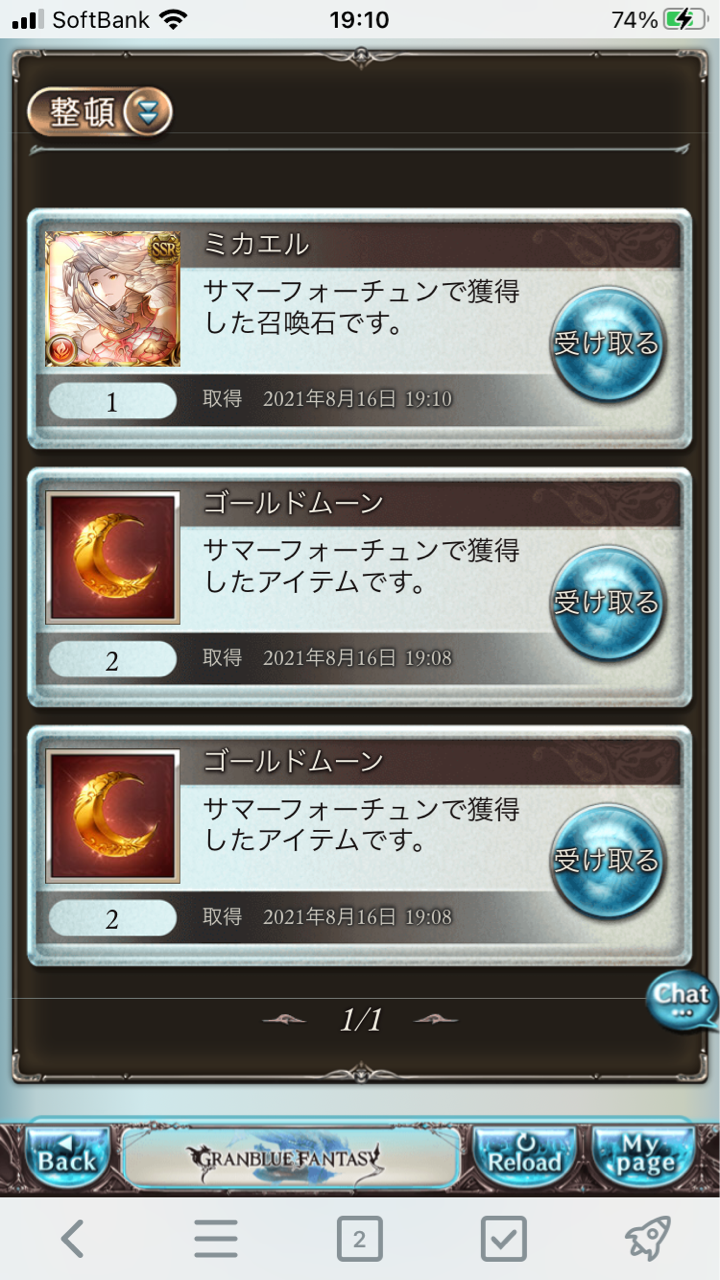Open the browser hamburger menu

[x=216, y=1240]
